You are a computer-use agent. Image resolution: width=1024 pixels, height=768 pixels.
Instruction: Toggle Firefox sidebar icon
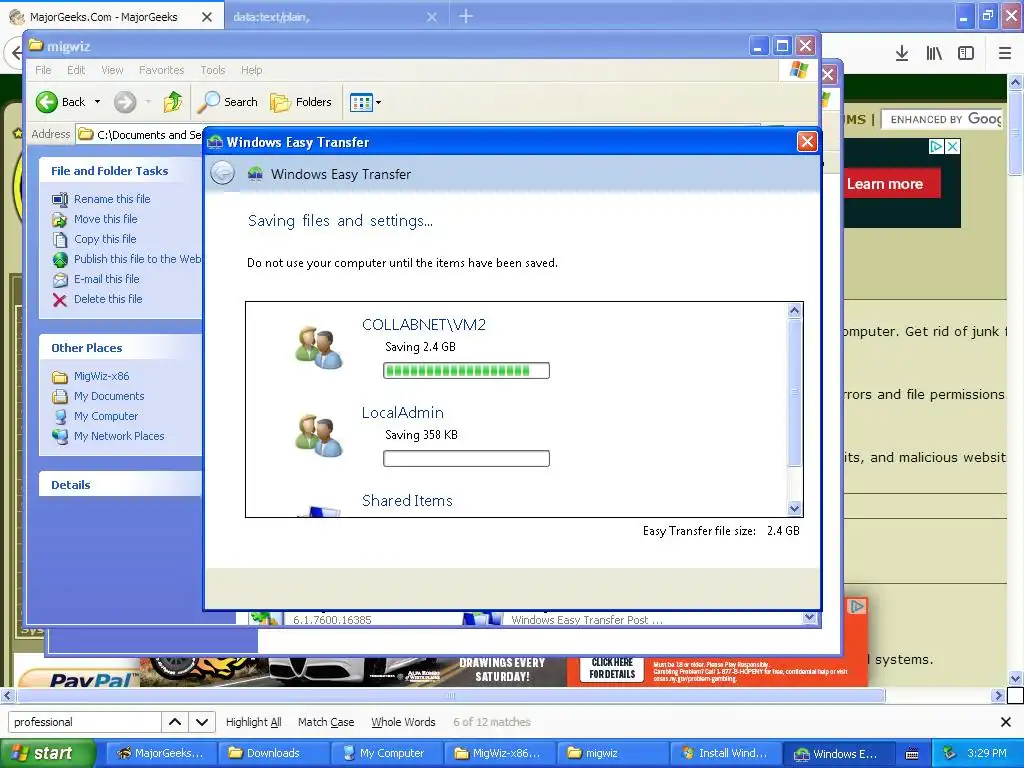(966, 54)
